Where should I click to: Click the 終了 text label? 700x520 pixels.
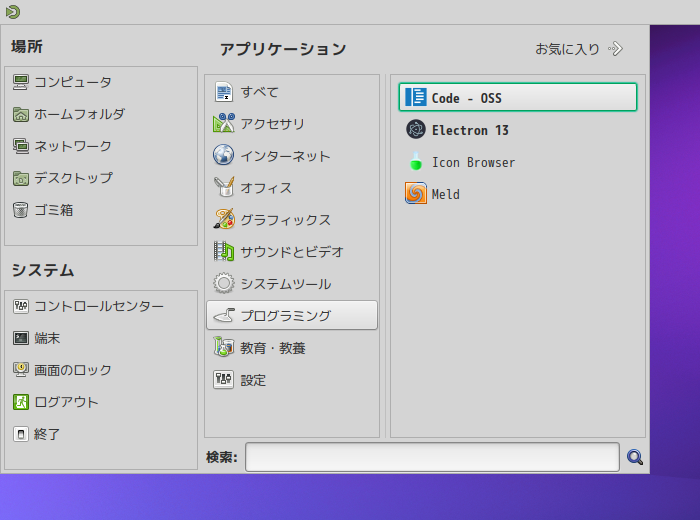pos(47,434)
